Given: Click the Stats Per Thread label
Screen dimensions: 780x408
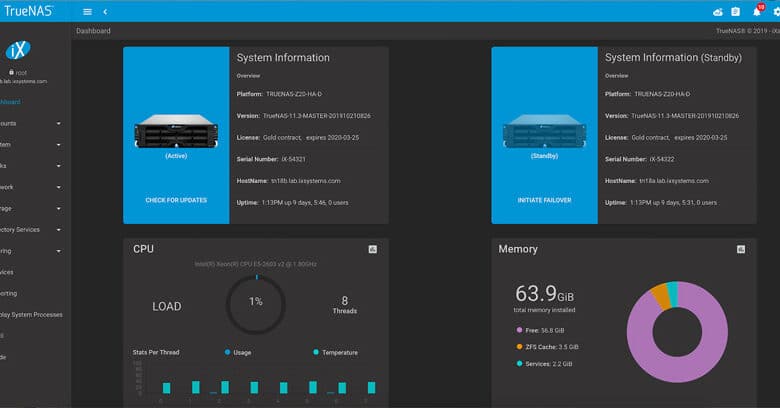Looking at the screenshot, I should 156,352.
